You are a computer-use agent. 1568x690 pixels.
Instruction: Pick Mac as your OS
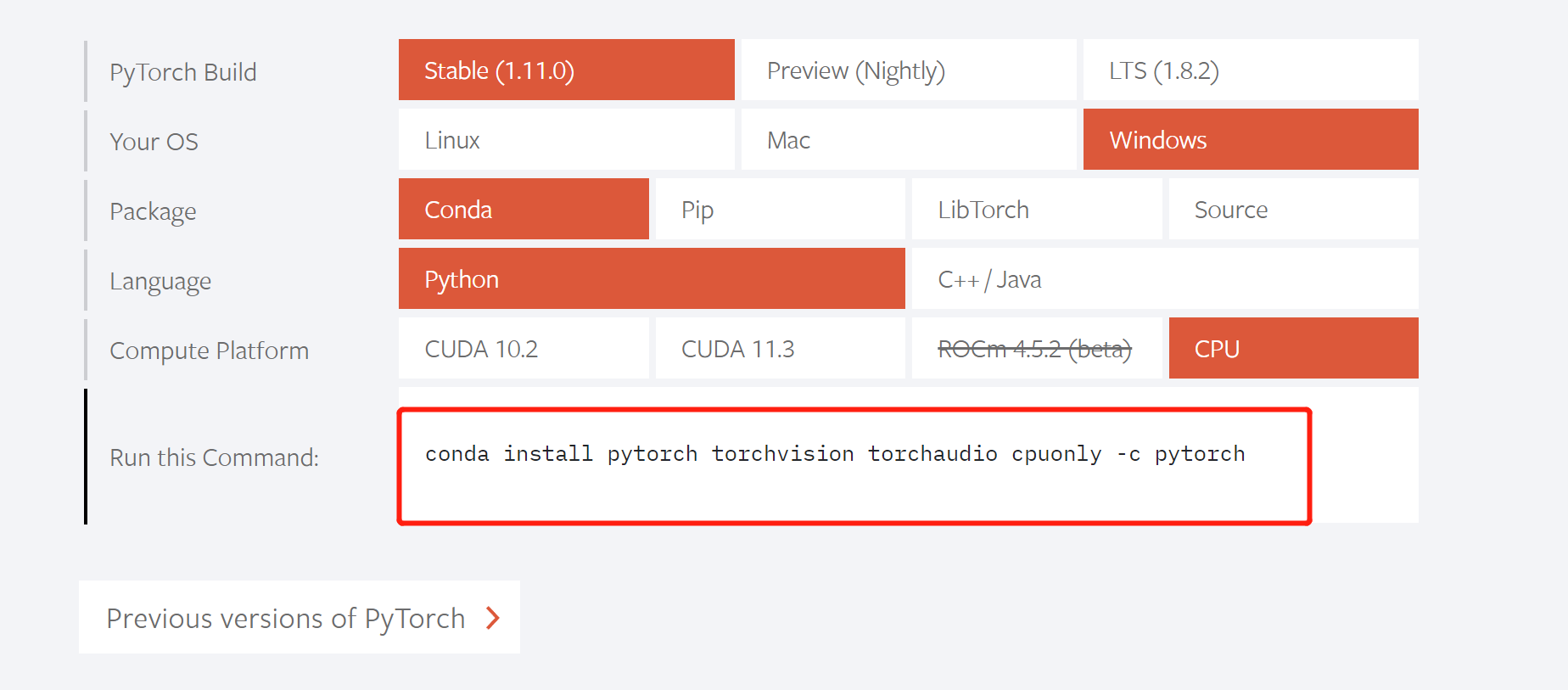[908, 139]
